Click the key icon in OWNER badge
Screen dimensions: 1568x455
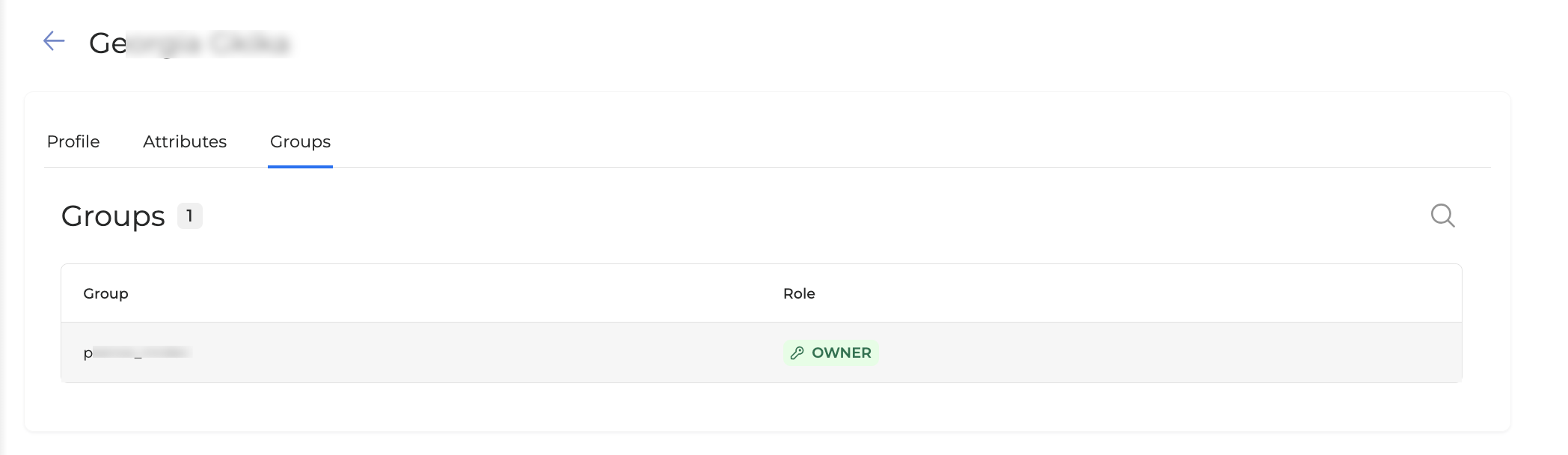point(797,352)
